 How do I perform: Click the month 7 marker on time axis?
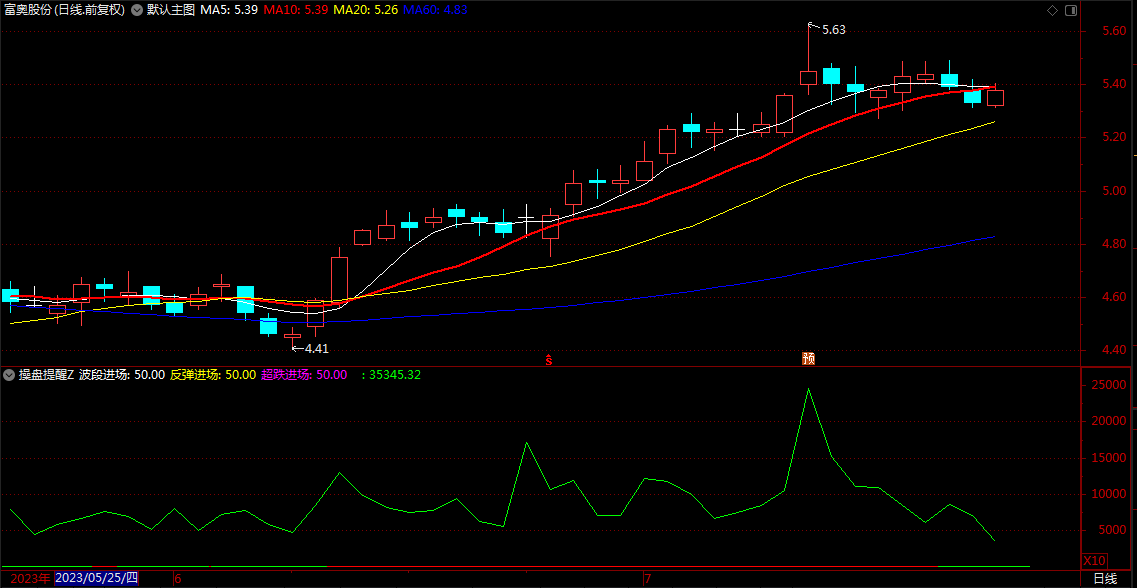point(648,579)
